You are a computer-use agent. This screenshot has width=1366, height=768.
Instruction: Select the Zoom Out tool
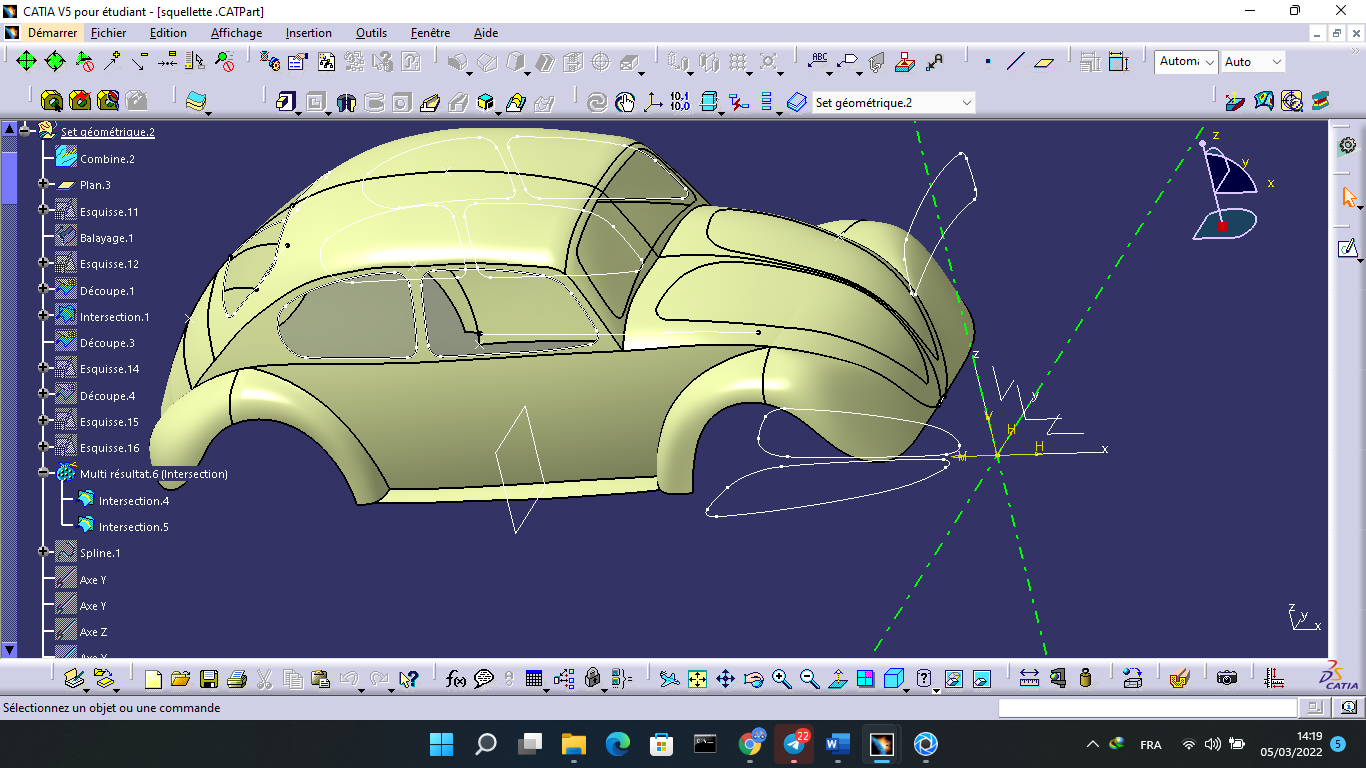click(x=809, y=678)
